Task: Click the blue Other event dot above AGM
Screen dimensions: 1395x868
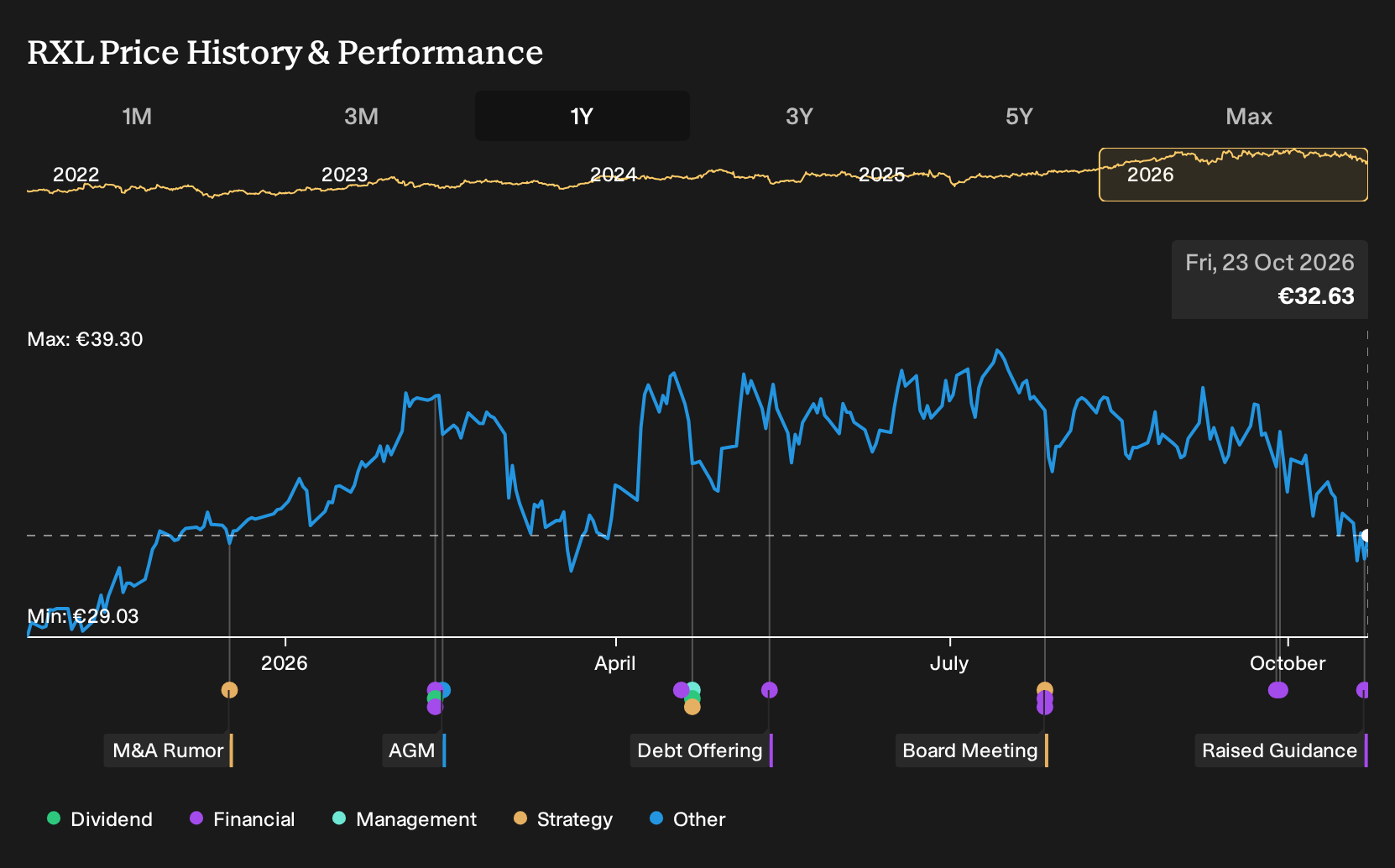Action: coord(444,690)
